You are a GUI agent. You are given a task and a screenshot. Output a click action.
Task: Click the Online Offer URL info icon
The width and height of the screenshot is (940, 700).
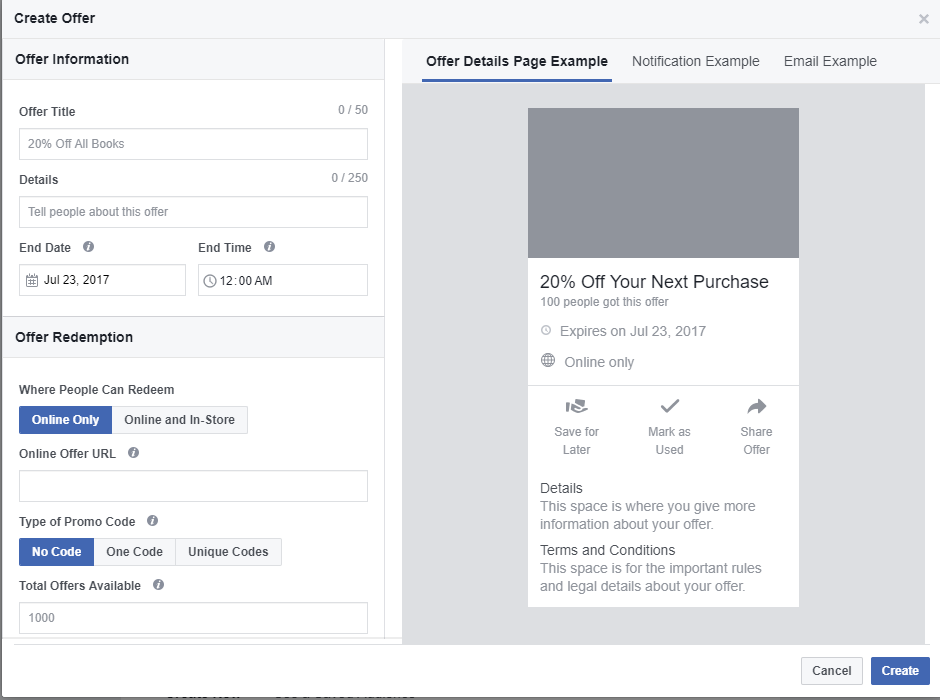[x=133, y=453]
